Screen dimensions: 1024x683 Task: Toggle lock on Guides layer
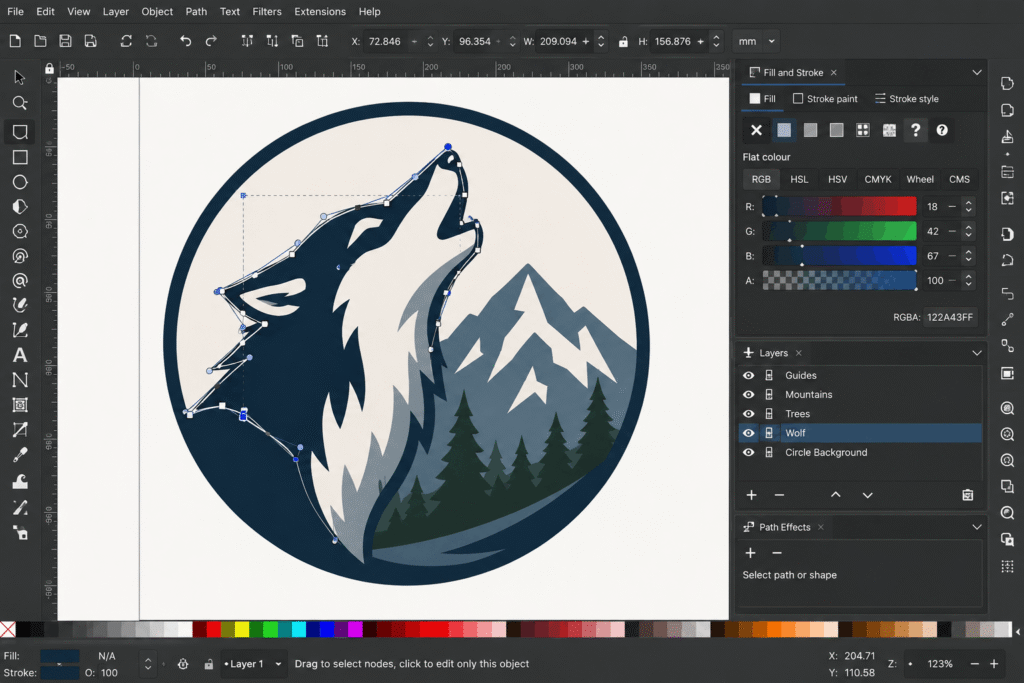(x=769, y=375)
